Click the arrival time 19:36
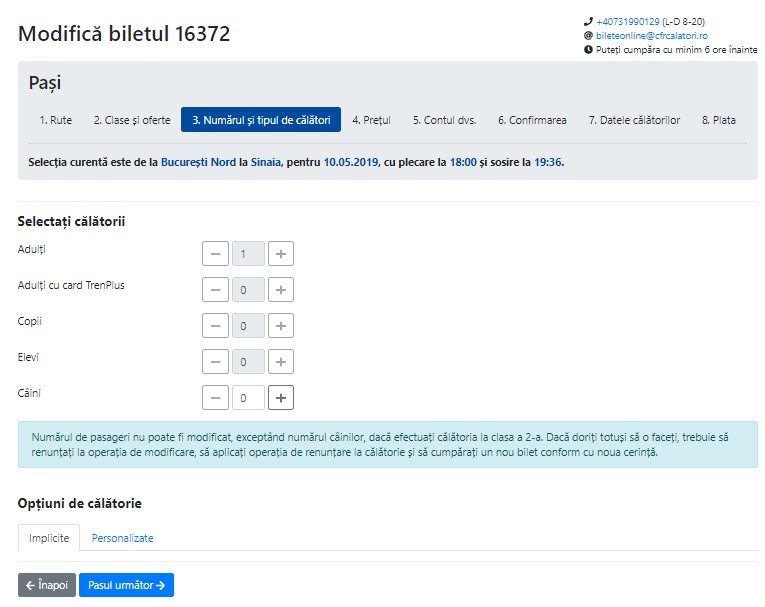This screenshot has width=765, height=607. (x=548, y=162)
